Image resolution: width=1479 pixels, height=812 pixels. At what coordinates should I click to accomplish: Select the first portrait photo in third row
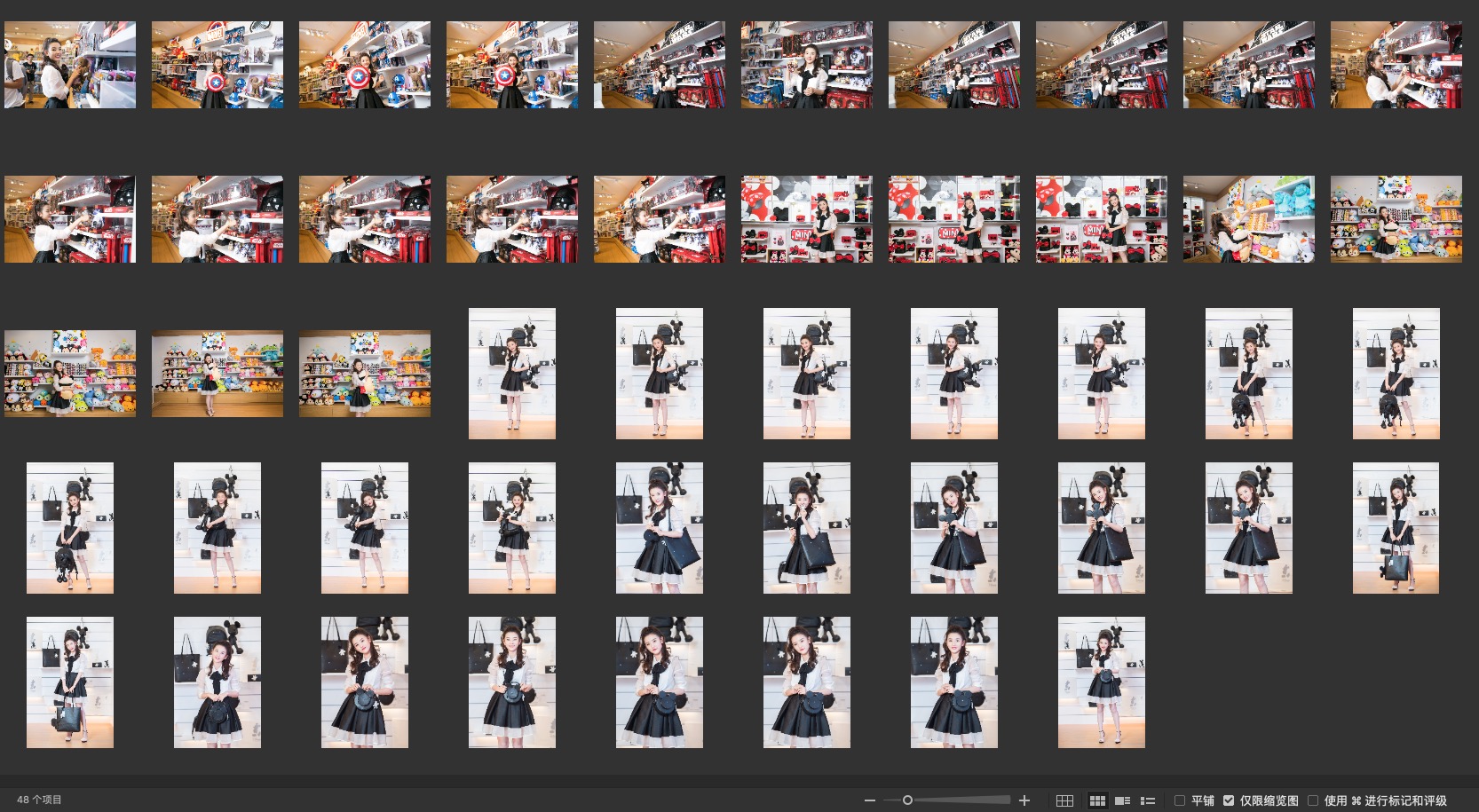click(x=512, y=374)
